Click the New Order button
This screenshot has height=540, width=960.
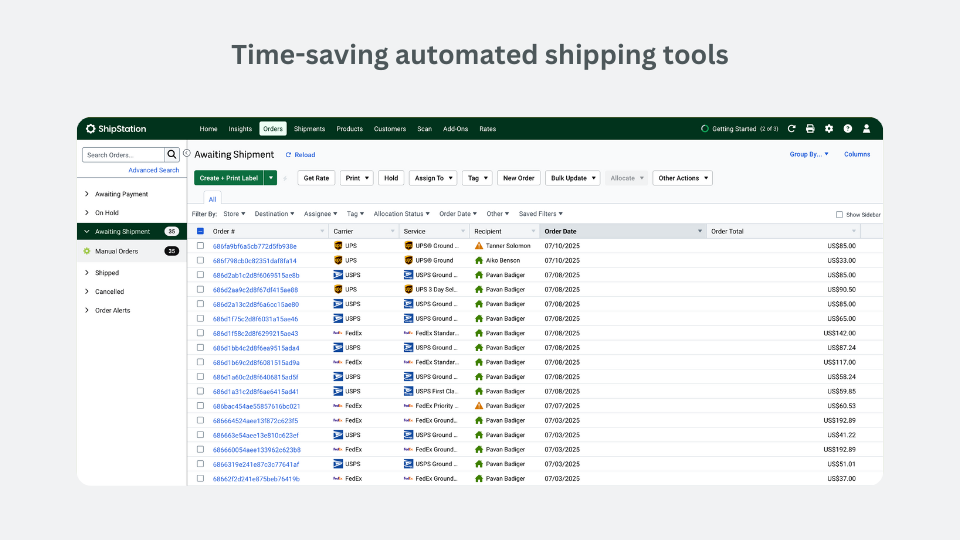519,178
